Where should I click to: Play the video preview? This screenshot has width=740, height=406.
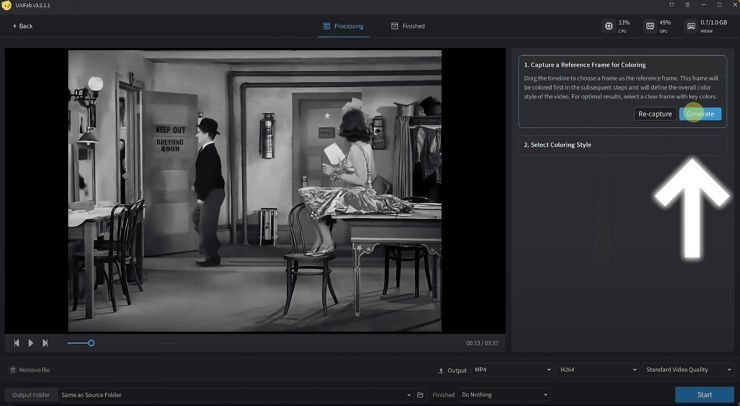(31, 343)
